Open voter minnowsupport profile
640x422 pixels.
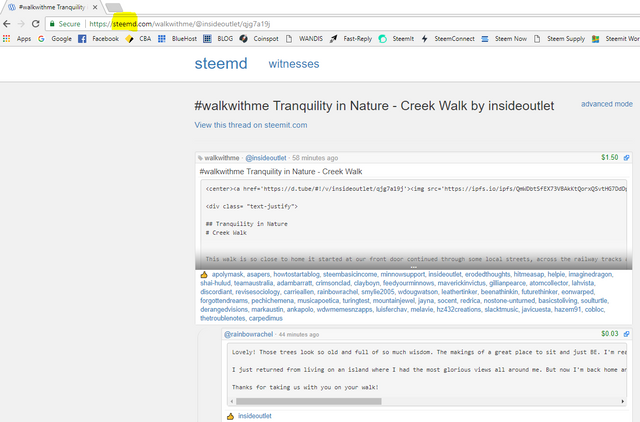coord(402,275)
